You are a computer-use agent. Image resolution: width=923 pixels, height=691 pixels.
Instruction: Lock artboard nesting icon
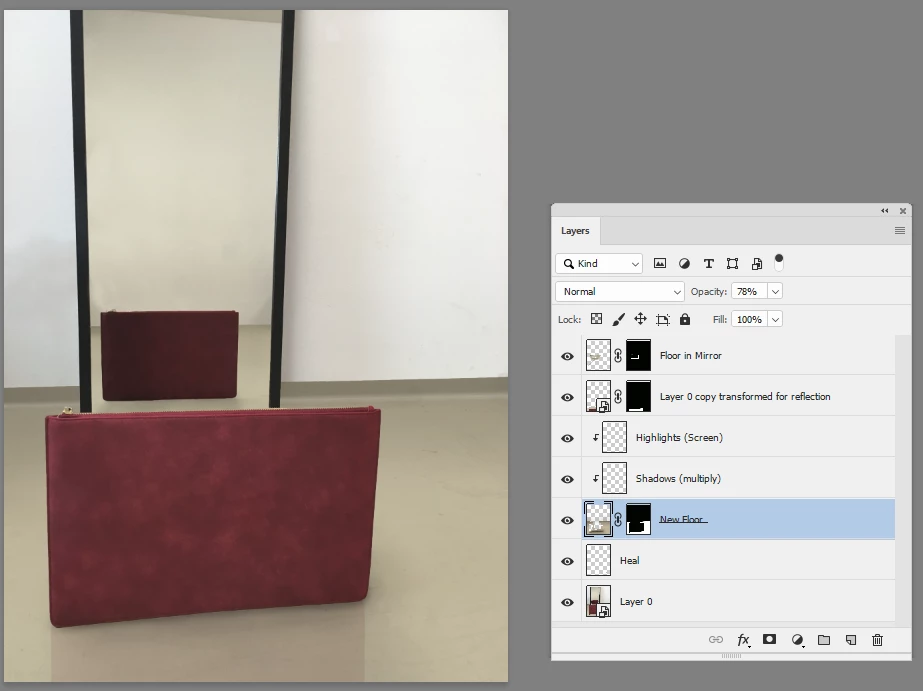point(662,320)
